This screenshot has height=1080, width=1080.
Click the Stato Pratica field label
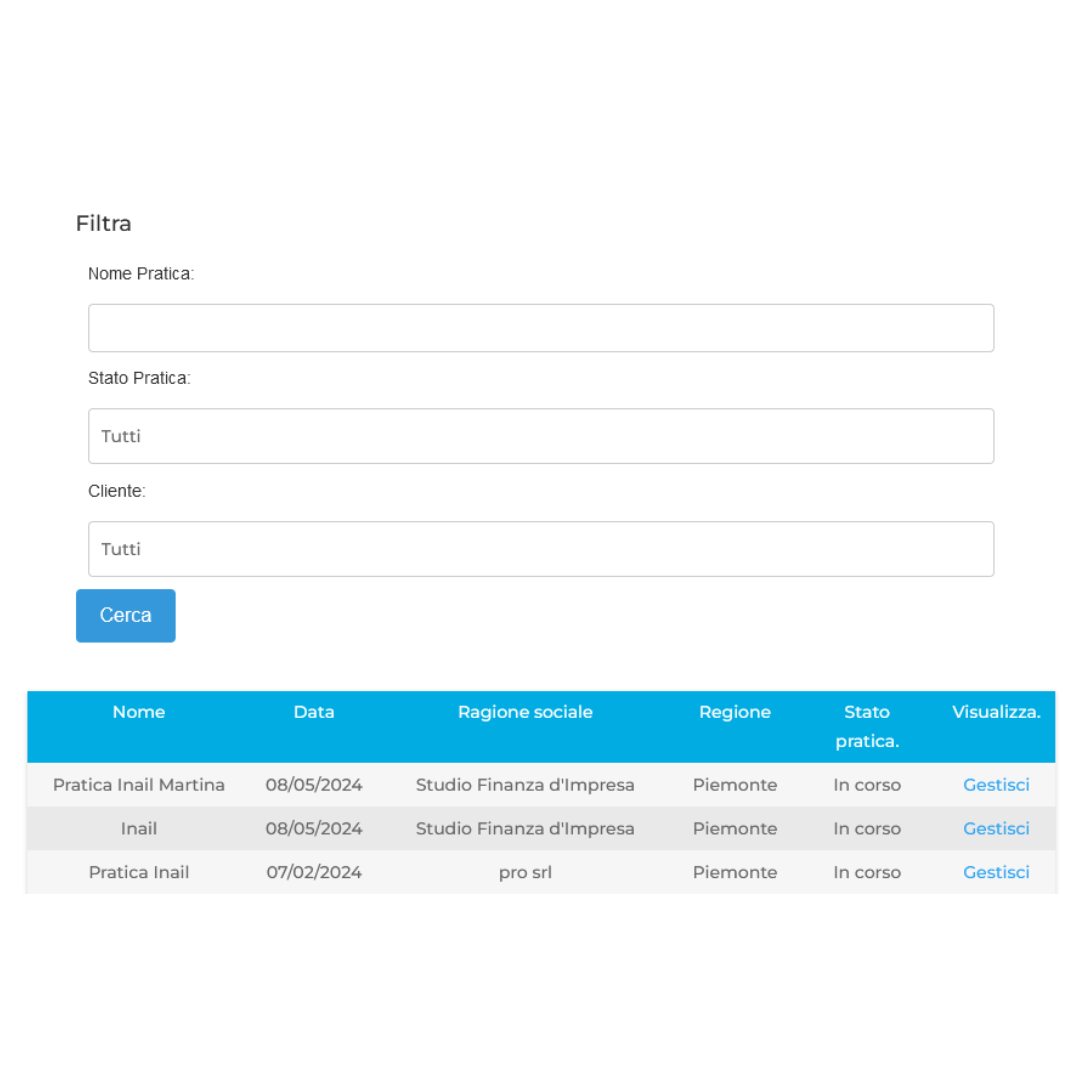[x=139, y=378]
